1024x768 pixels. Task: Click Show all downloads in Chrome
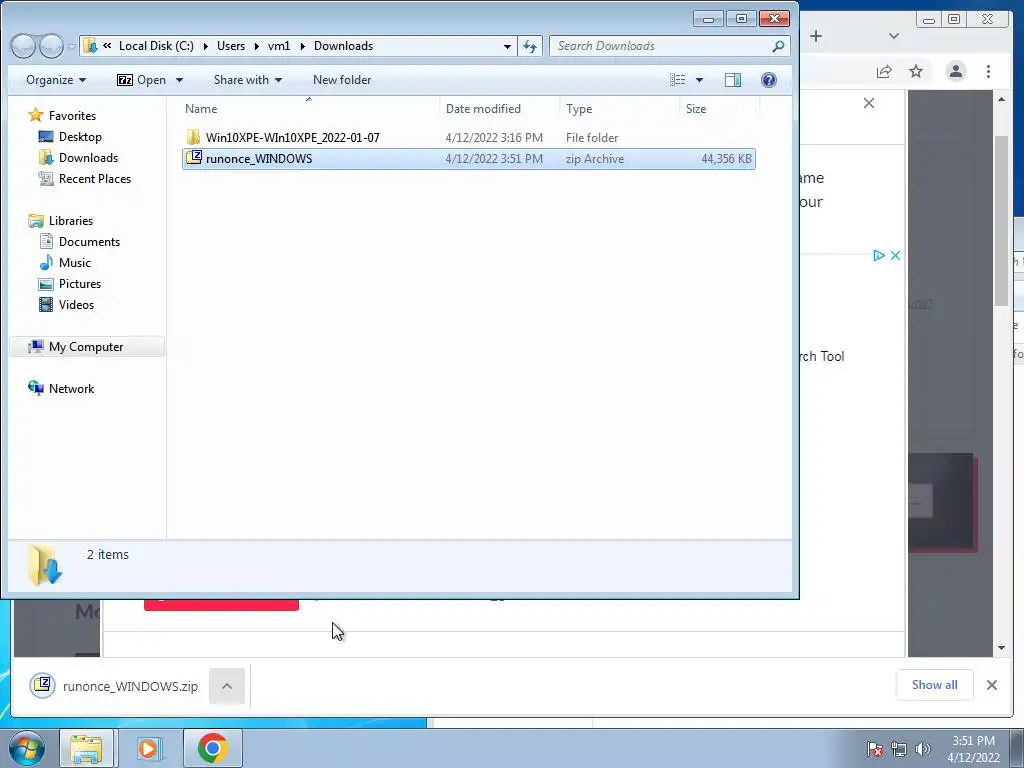click(935, 684)
